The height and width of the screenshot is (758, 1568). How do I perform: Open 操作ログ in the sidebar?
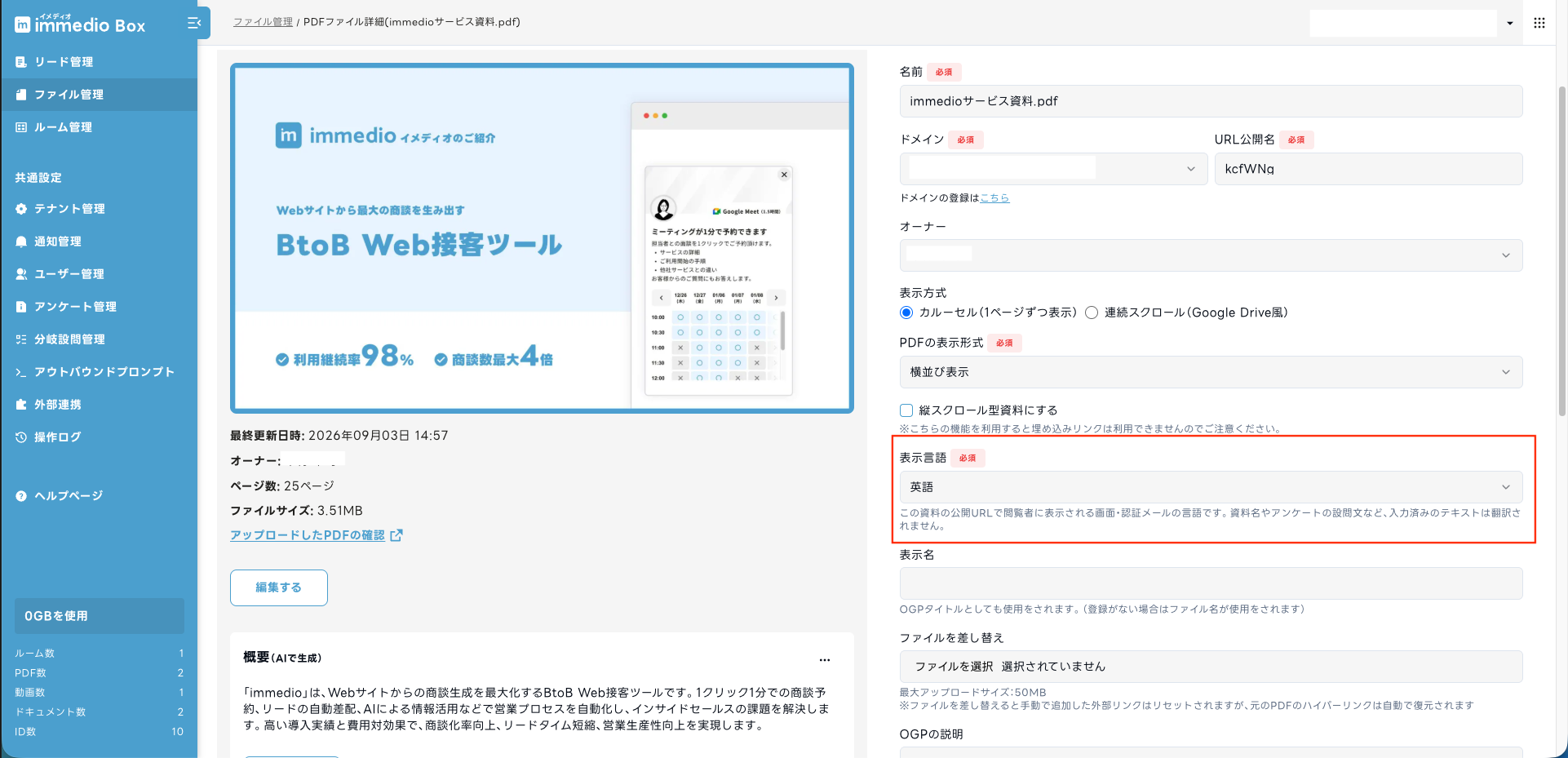point(99,437)
